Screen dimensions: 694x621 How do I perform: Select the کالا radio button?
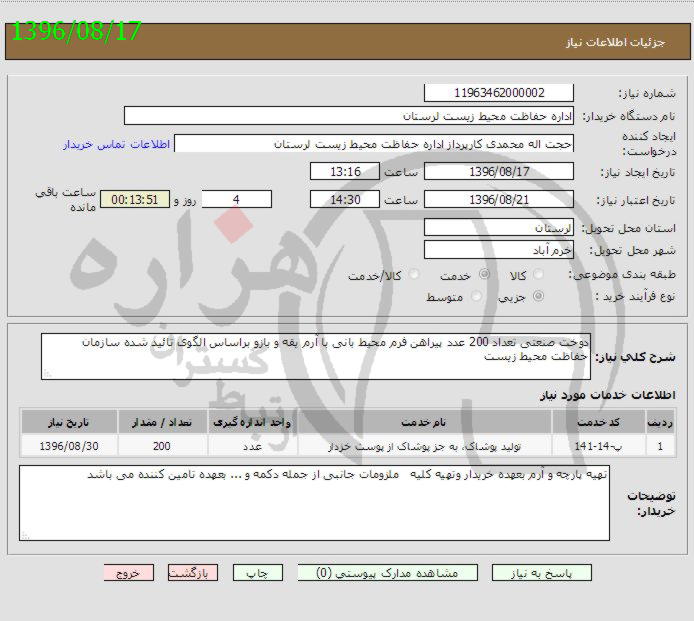[x=538, y=274]
